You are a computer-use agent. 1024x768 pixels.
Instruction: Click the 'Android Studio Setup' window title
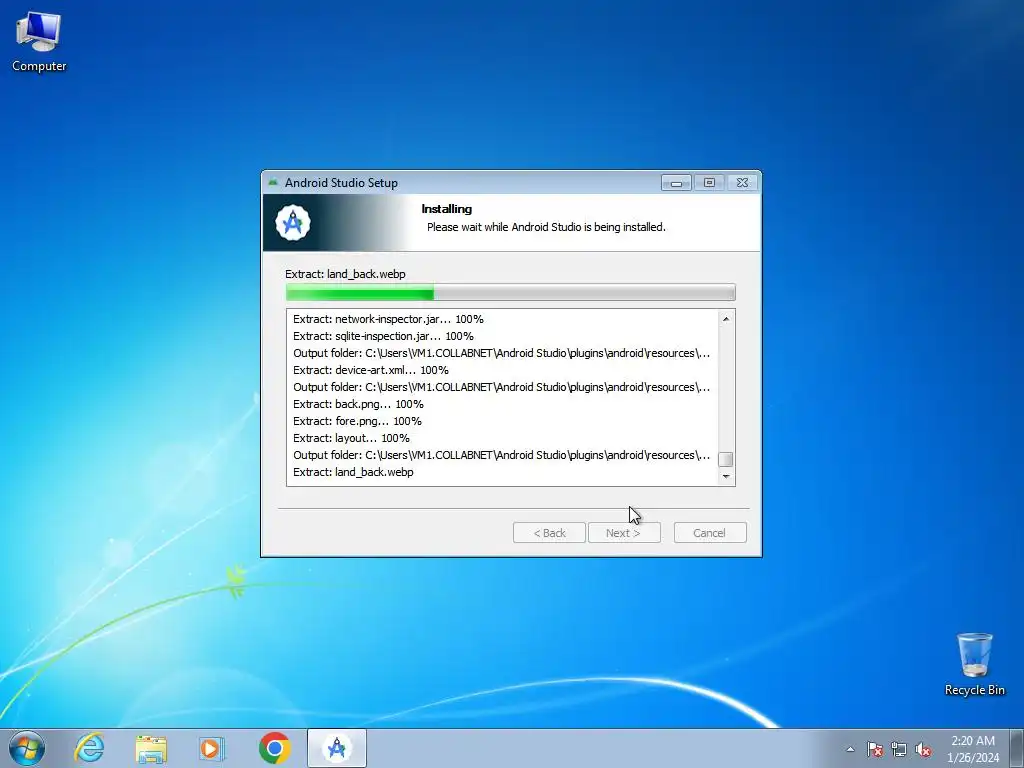point(341,183)
